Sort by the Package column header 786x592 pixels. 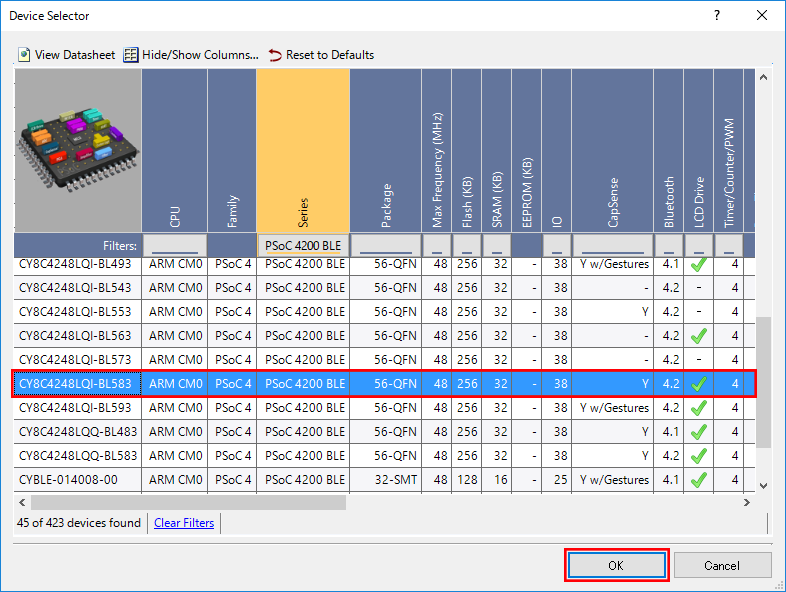385,150
